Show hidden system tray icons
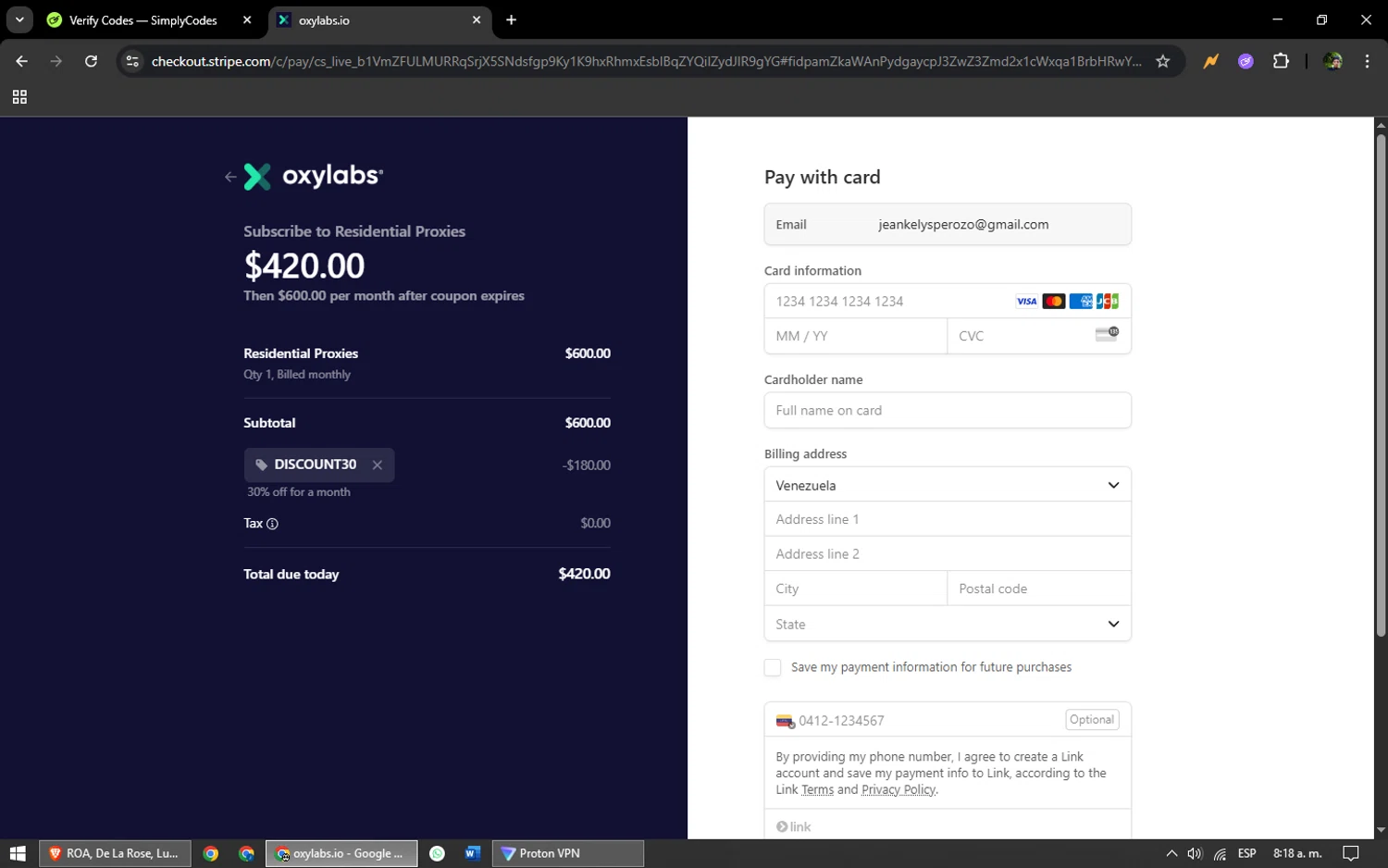 (1171, 853)
